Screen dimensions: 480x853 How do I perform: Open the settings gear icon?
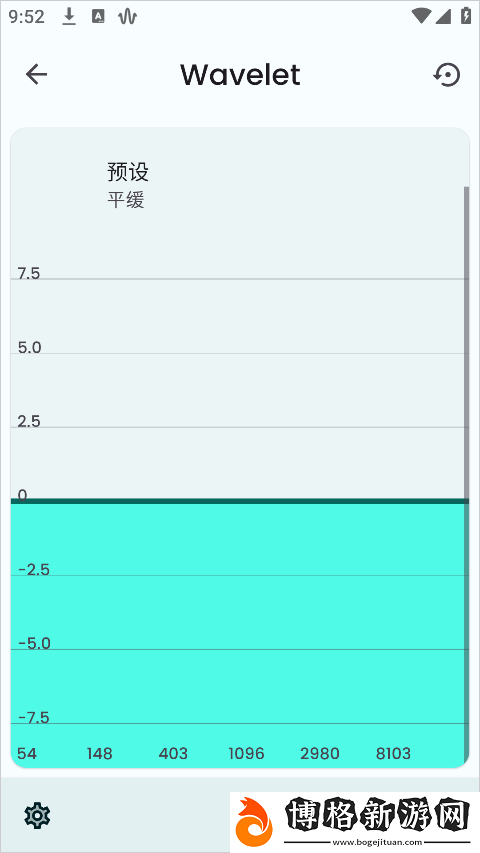(36, 815)
